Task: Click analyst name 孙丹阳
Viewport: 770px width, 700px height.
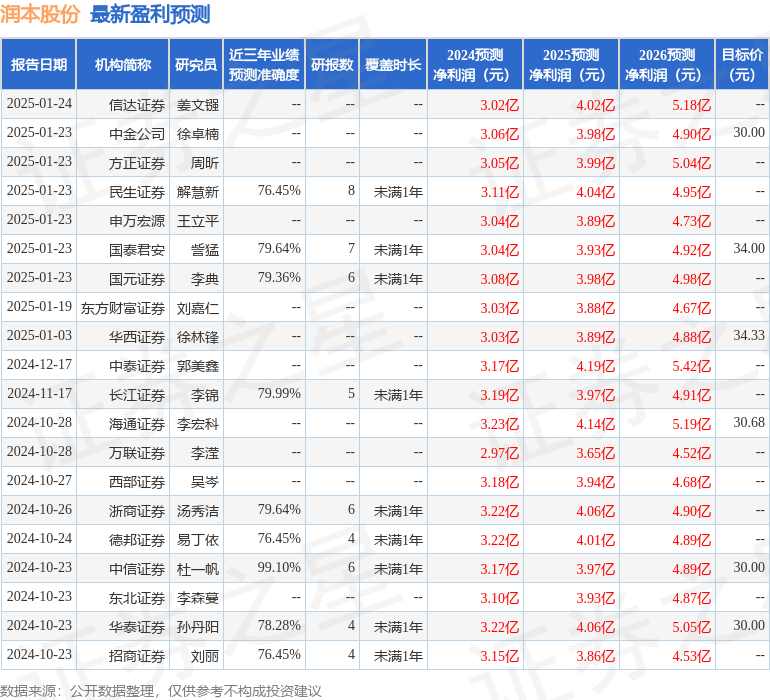Action: [x=198, y=627]
